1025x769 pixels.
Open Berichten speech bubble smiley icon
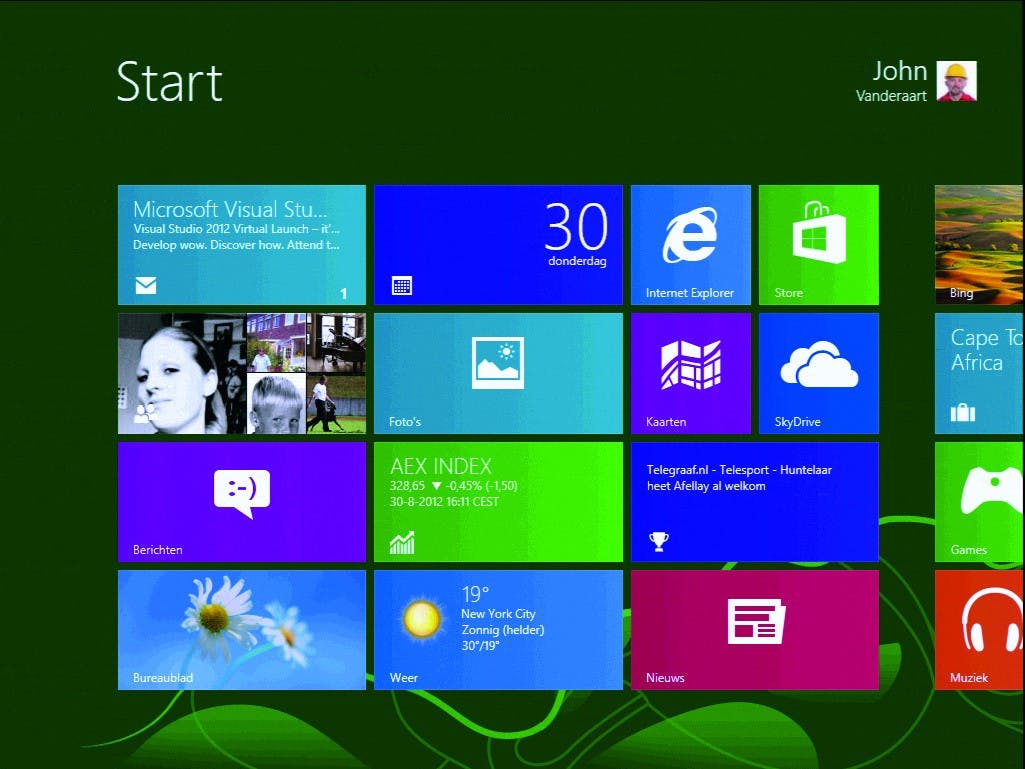click(241, 493)
